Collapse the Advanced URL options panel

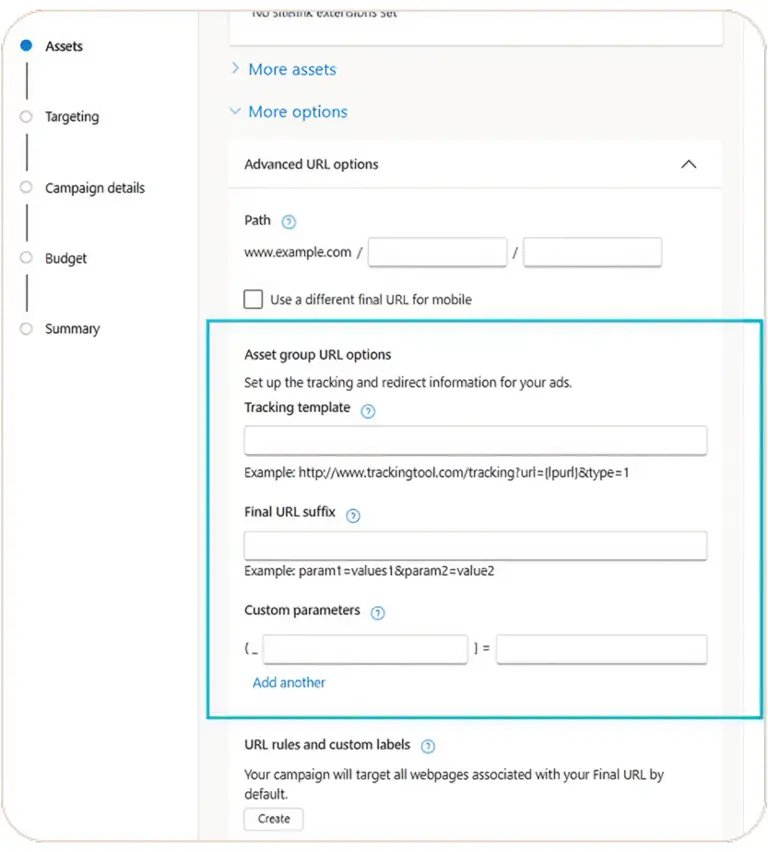pyautogui.click(x=689, y=164)
